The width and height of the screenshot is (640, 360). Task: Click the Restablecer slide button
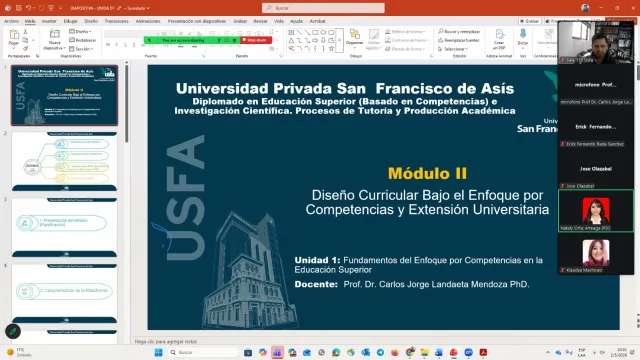tap(82, 40)
